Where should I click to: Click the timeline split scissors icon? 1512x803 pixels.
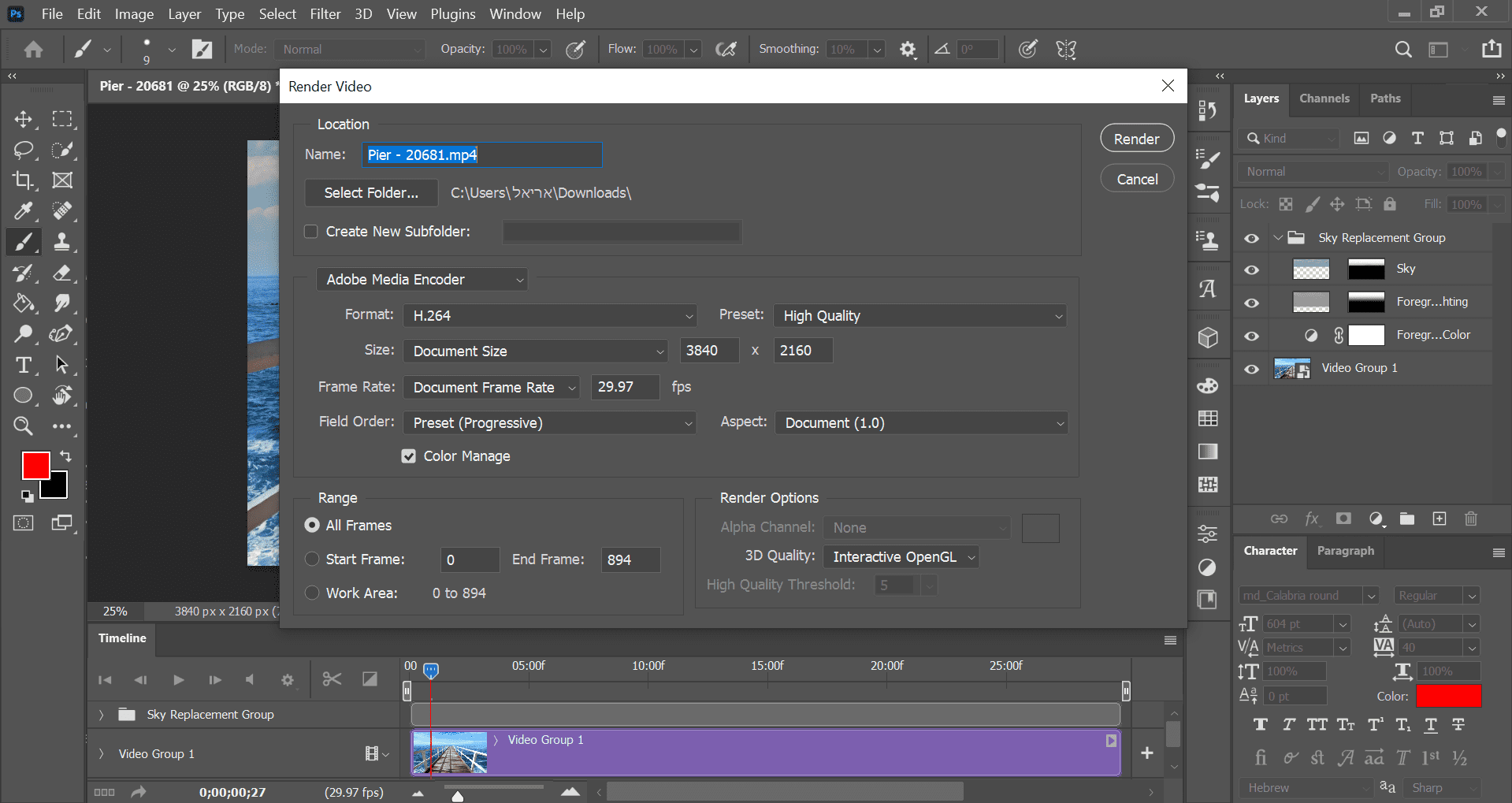pyautogui.click(x=332, y=679)
